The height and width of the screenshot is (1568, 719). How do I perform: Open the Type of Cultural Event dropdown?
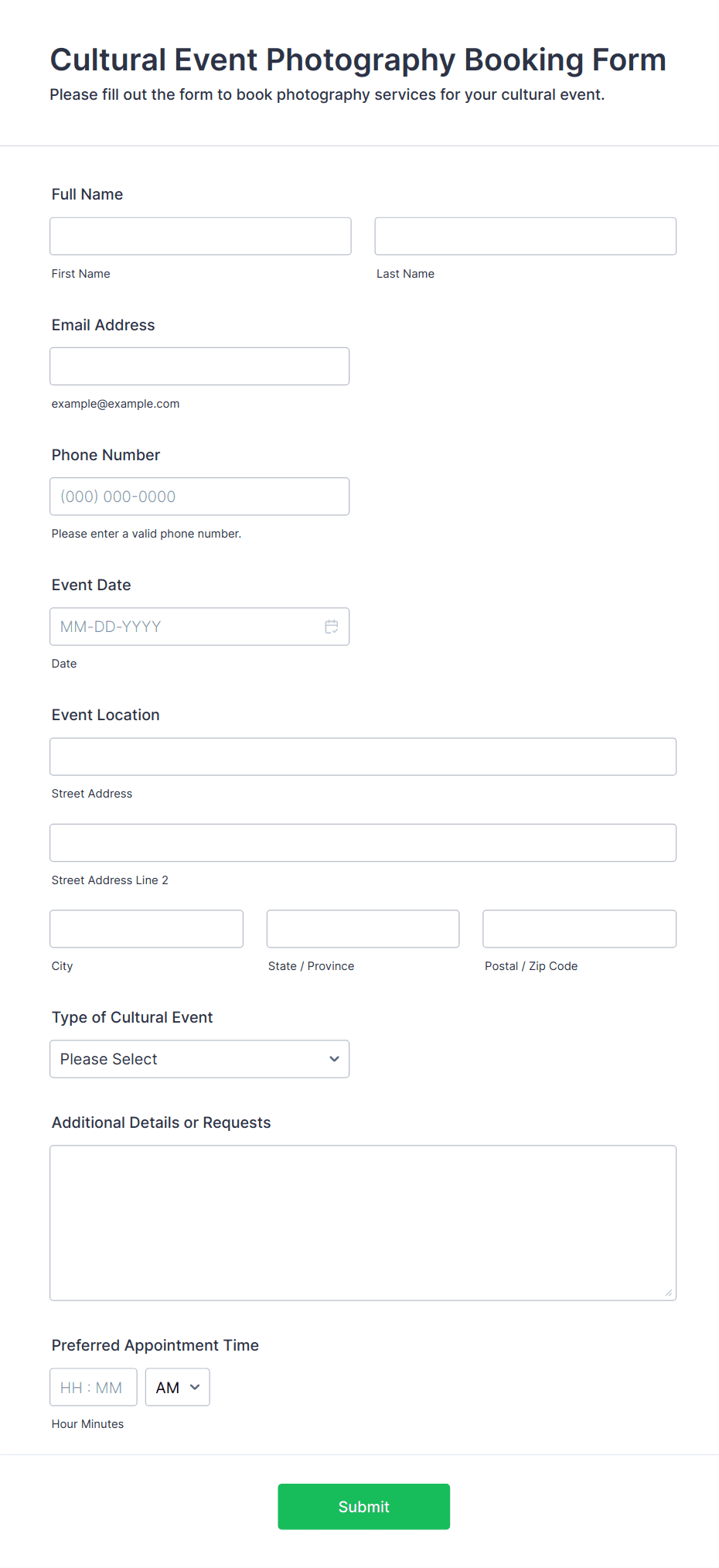coord(199,1059)
